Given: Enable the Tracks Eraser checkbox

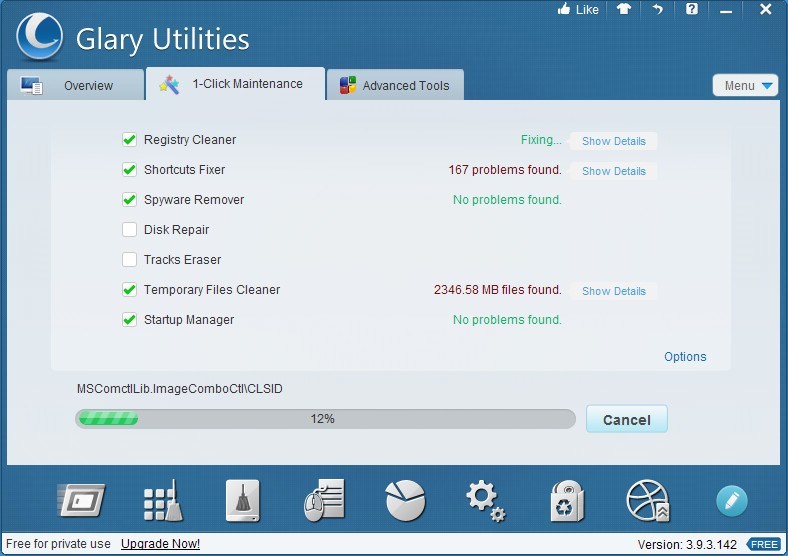Looking at the screenshot, I should pos(129,259).
